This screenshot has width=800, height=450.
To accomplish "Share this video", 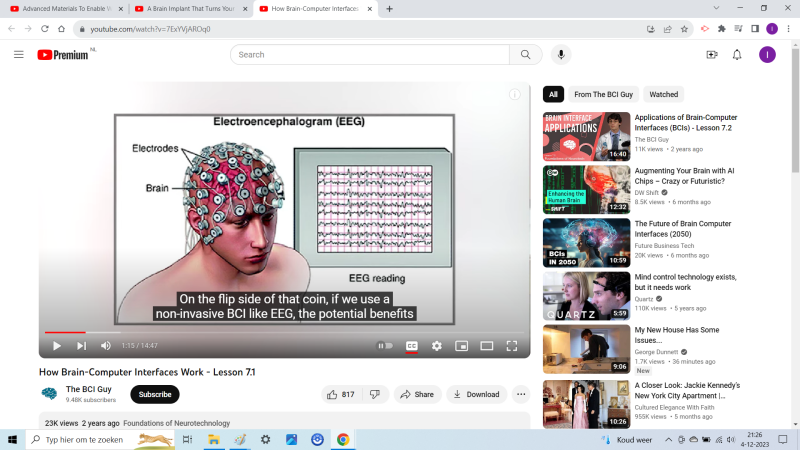I will 417,394.
